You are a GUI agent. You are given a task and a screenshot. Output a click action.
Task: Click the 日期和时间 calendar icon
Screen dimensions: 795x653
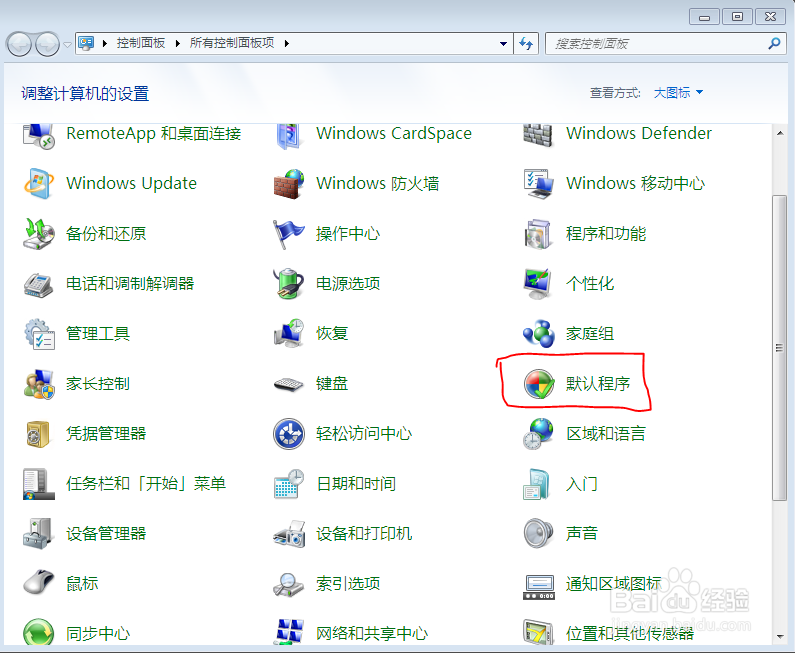[x=289, y=484]
